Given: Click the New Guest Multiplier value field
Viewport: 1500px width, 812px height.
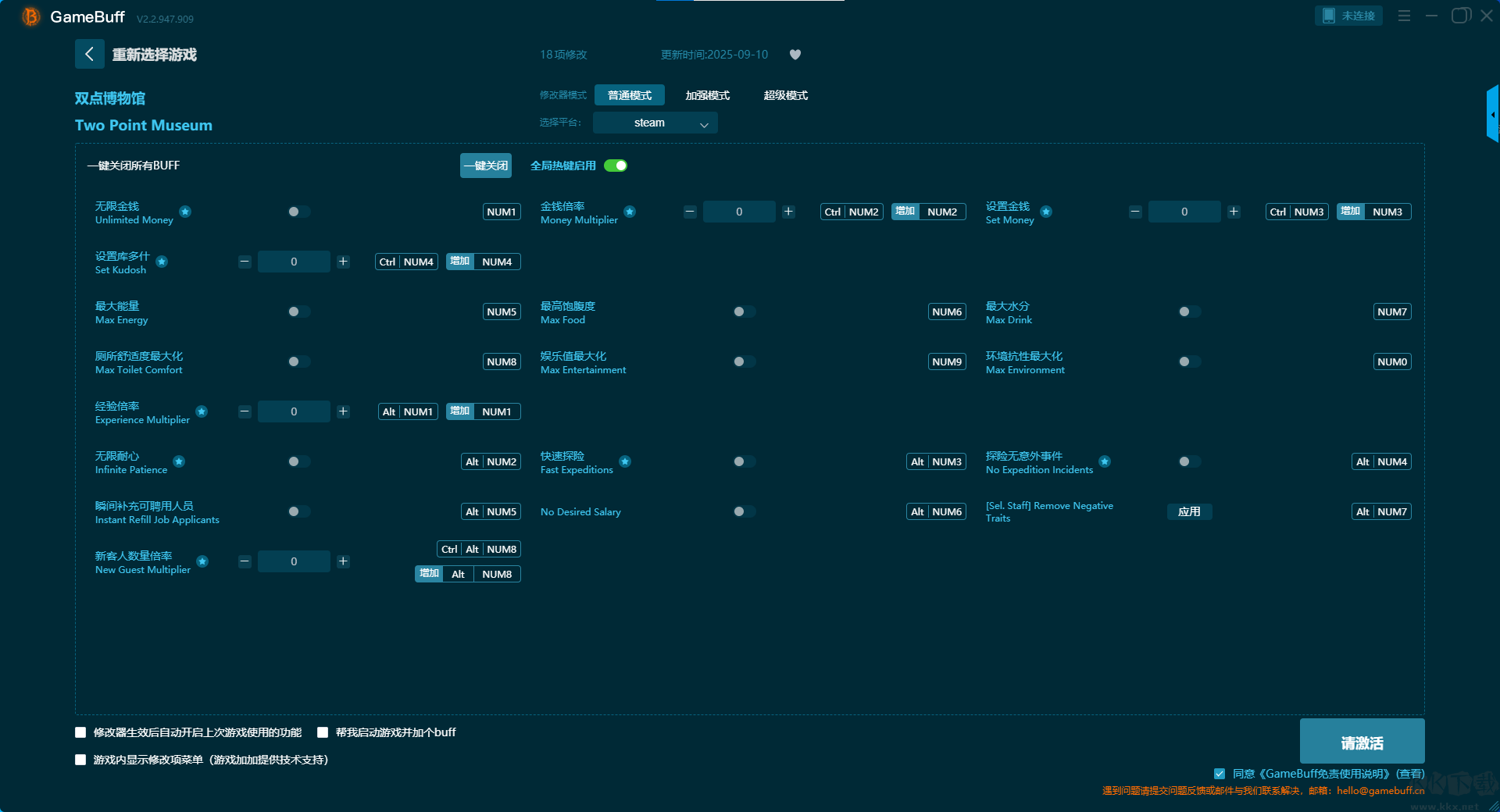Looking at the screenshot, I should click(x=294, y=561).
